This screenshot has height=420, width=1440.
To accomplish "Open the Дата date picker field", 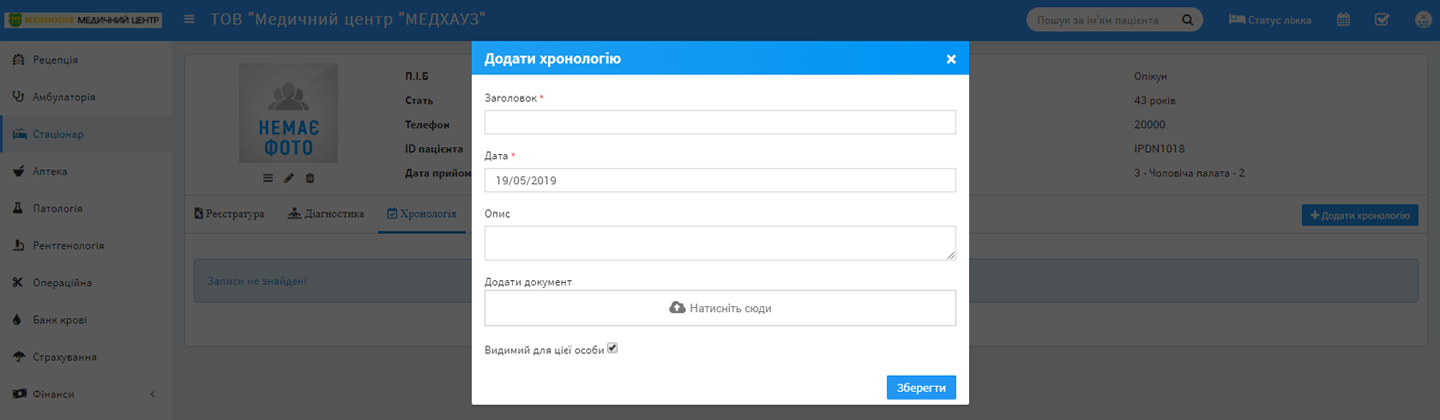I will tap(720, 180).
